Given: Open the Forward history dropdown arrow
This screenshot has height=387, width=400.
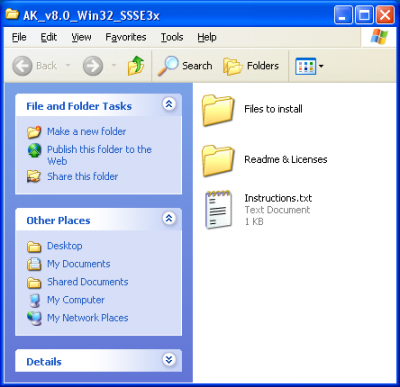Looking at the screenshot, I should coord(114,65).
